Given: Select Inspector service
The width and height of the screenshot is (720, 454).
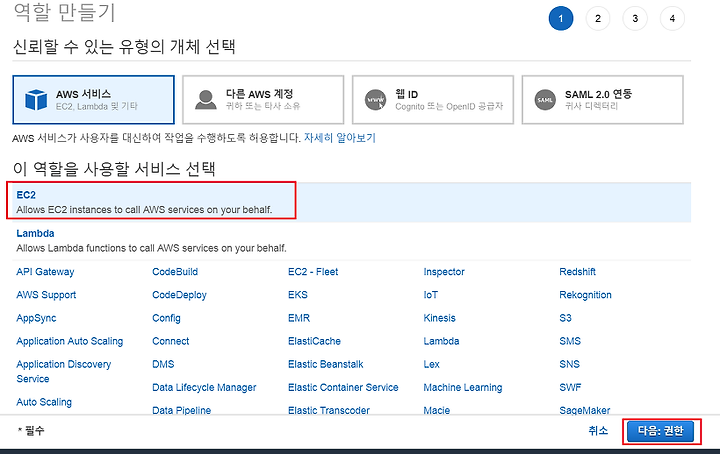Looking at the screenshot, I should coord(444,272).
